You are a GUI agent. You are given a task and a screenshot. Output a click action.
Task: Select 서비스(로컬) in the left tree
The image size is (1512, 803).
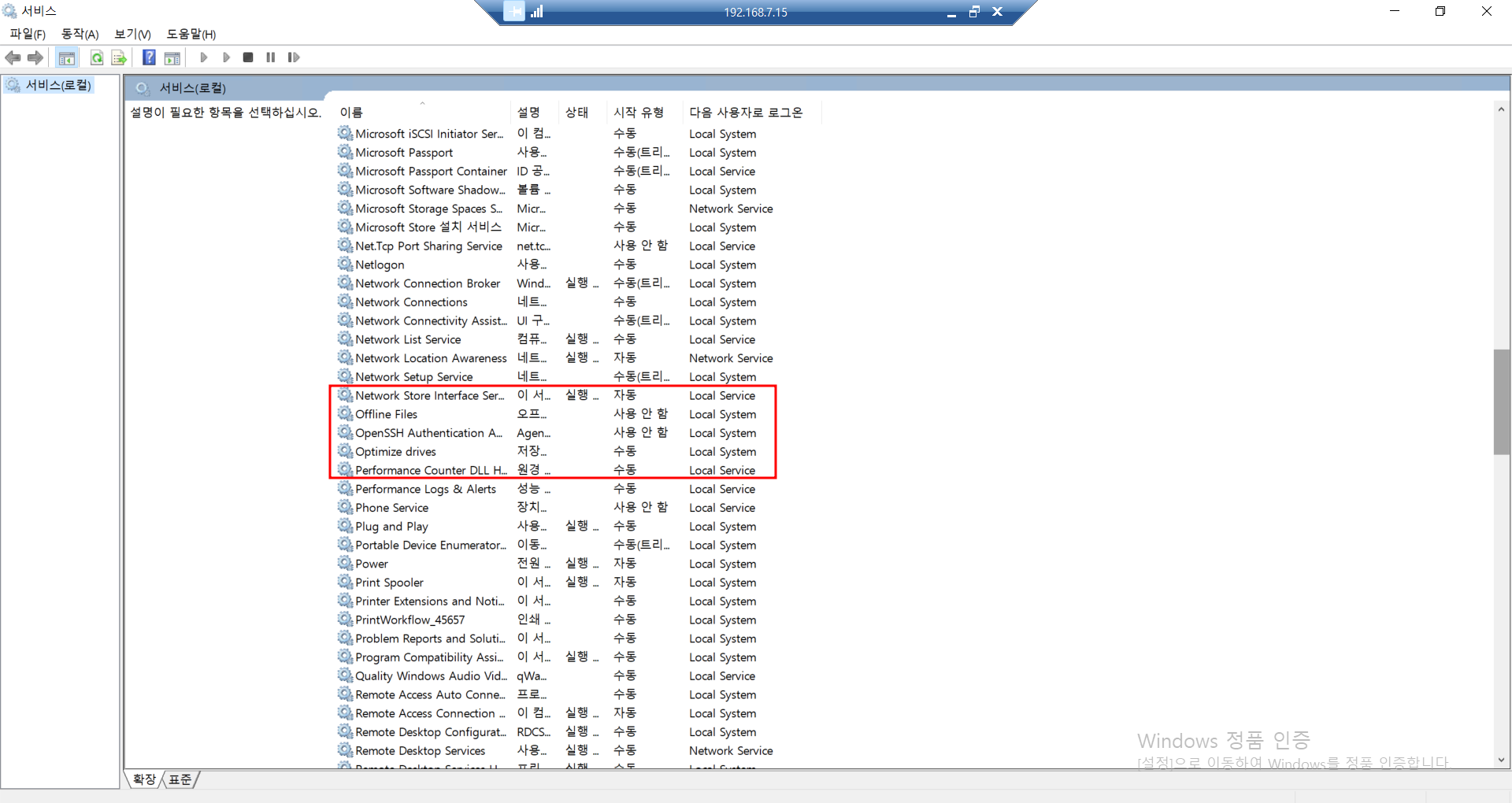pyautogui.click(x=58, y=85)
